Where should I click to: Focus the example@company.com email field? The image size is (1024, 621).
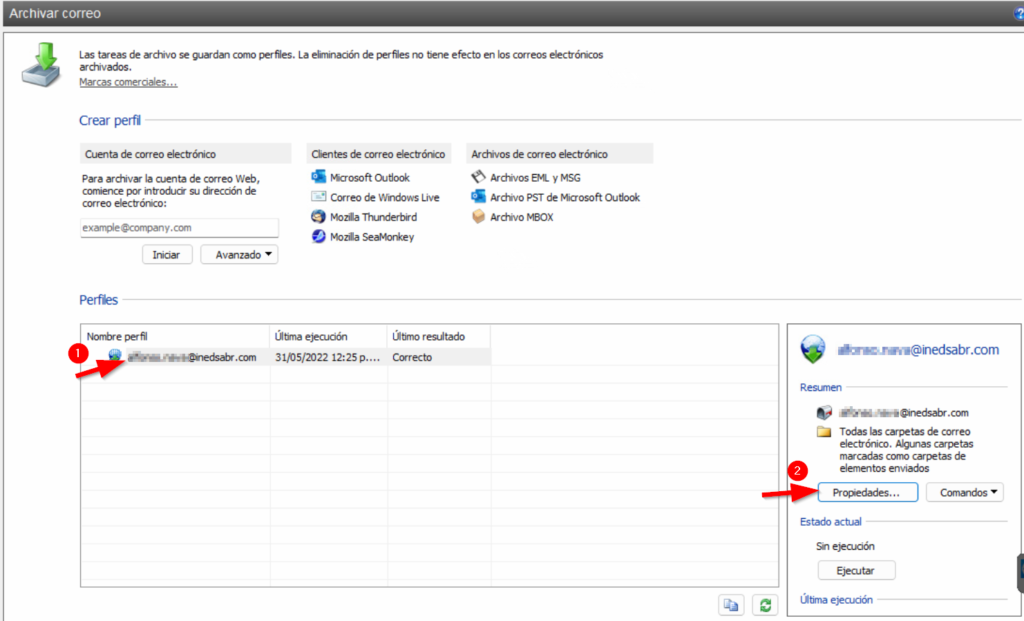tap(178, 228)
